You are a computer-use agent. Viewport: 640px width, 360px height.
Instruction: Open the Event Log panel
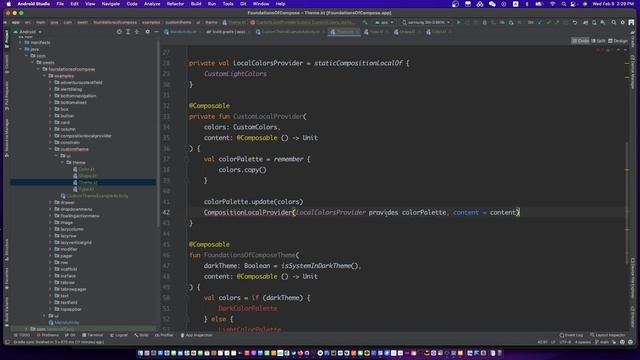[x=571, y=335]
